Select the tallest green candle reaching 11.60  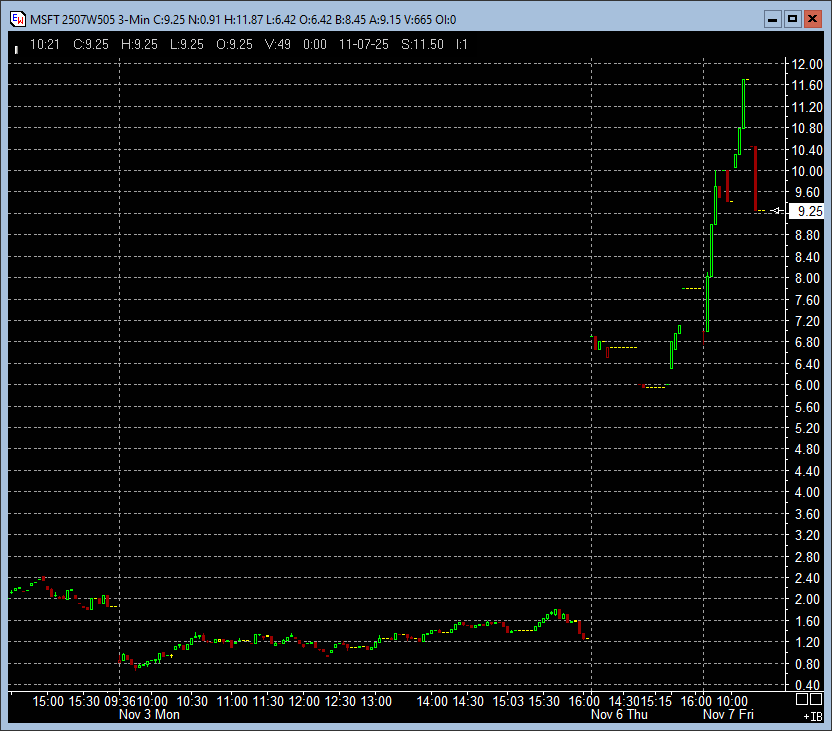click(x=744, y=103)
